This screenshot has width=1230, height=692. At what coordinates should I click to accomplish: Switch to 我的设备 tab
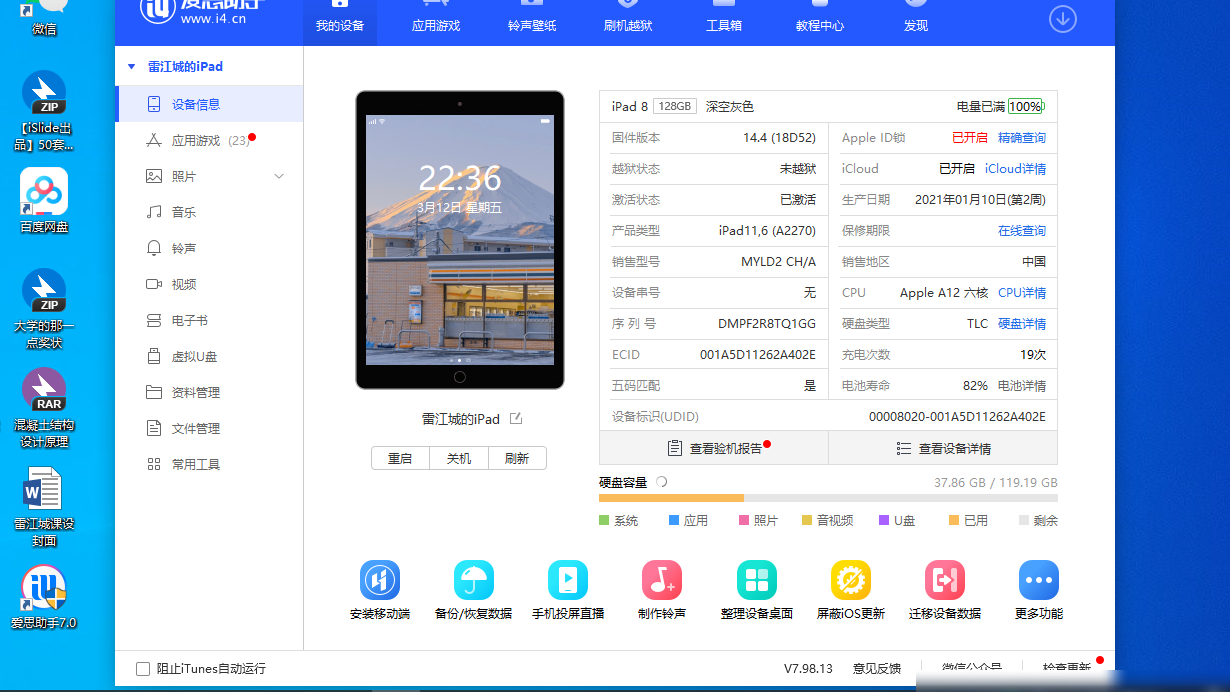pos(340,22)
